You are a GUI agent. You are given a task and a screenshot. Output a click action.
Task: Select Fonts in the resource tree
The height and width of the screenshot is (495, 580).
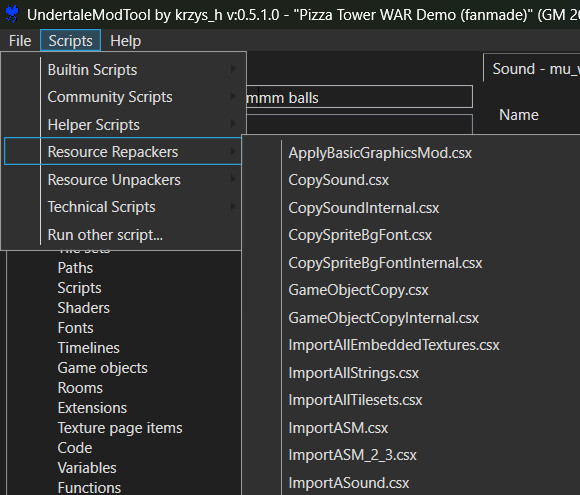75,328
